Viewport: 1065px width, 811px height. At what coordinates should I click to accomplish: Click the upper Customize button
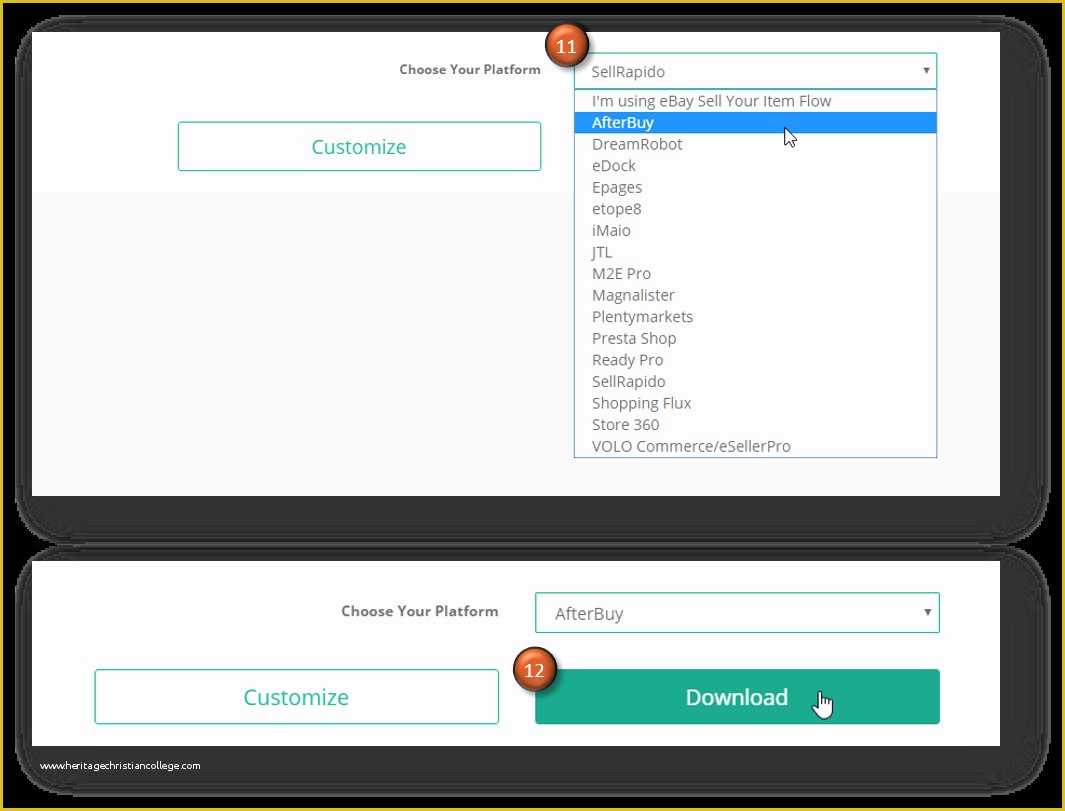[359, 147]
